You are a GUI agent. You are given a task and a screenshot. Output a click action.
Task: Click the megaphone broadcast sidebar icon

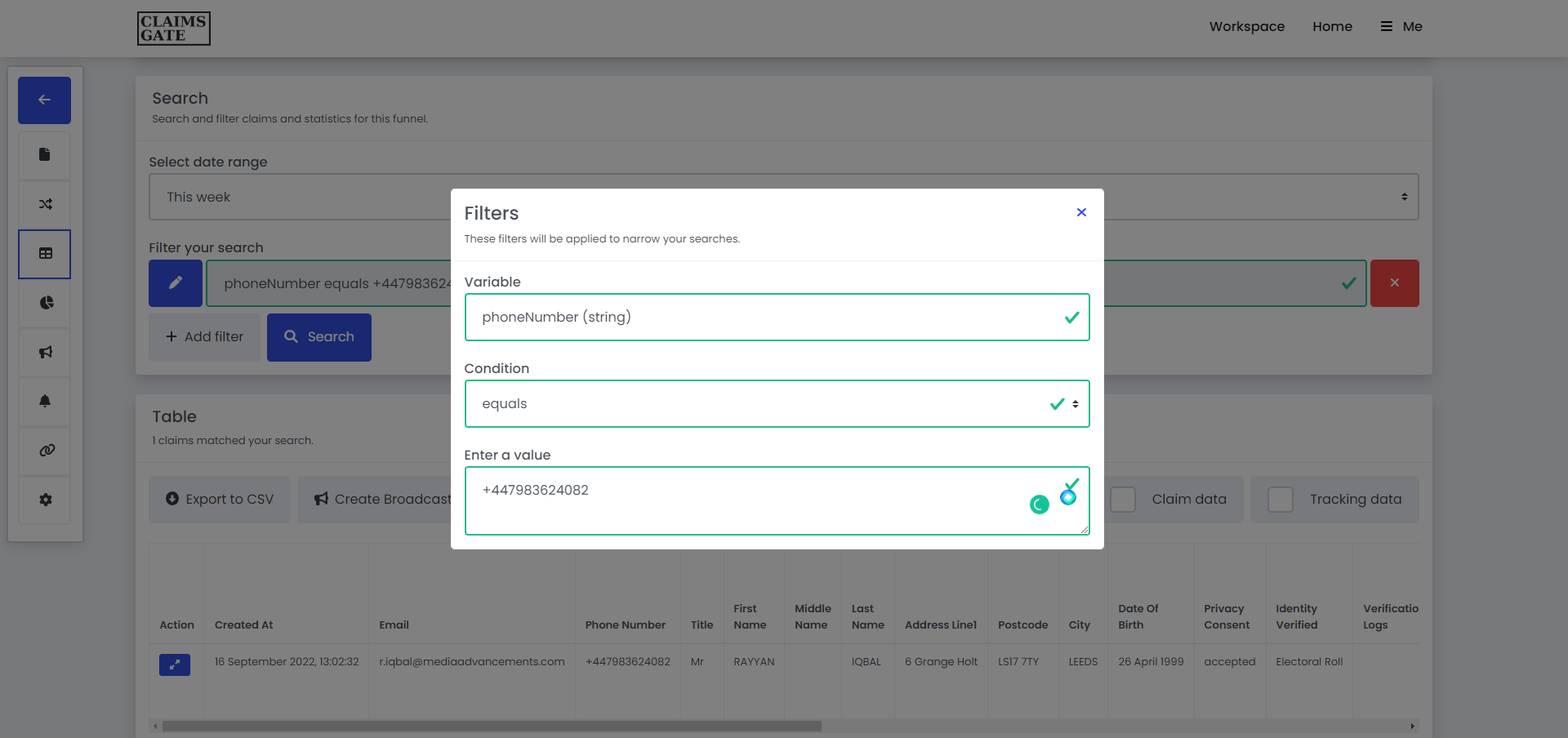[45, 352]
